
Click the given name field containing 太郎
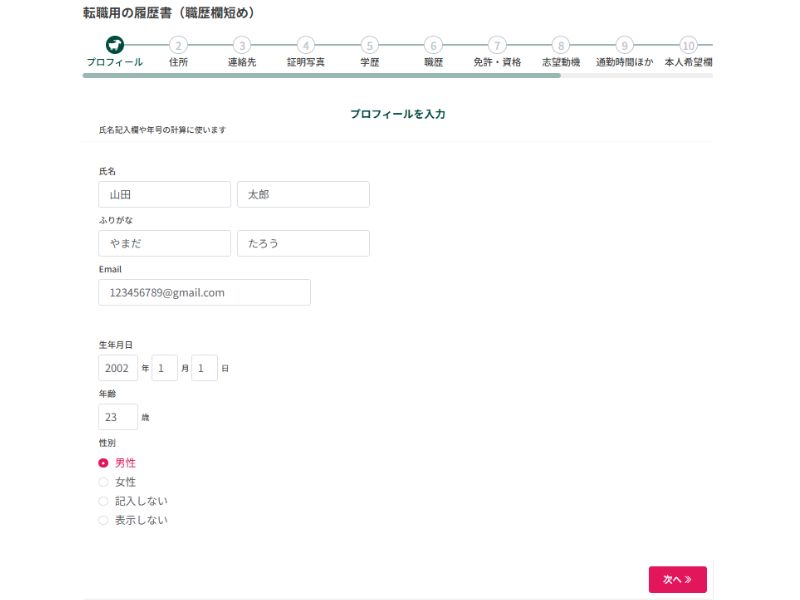pyautogui.click(x=303, y=194)
